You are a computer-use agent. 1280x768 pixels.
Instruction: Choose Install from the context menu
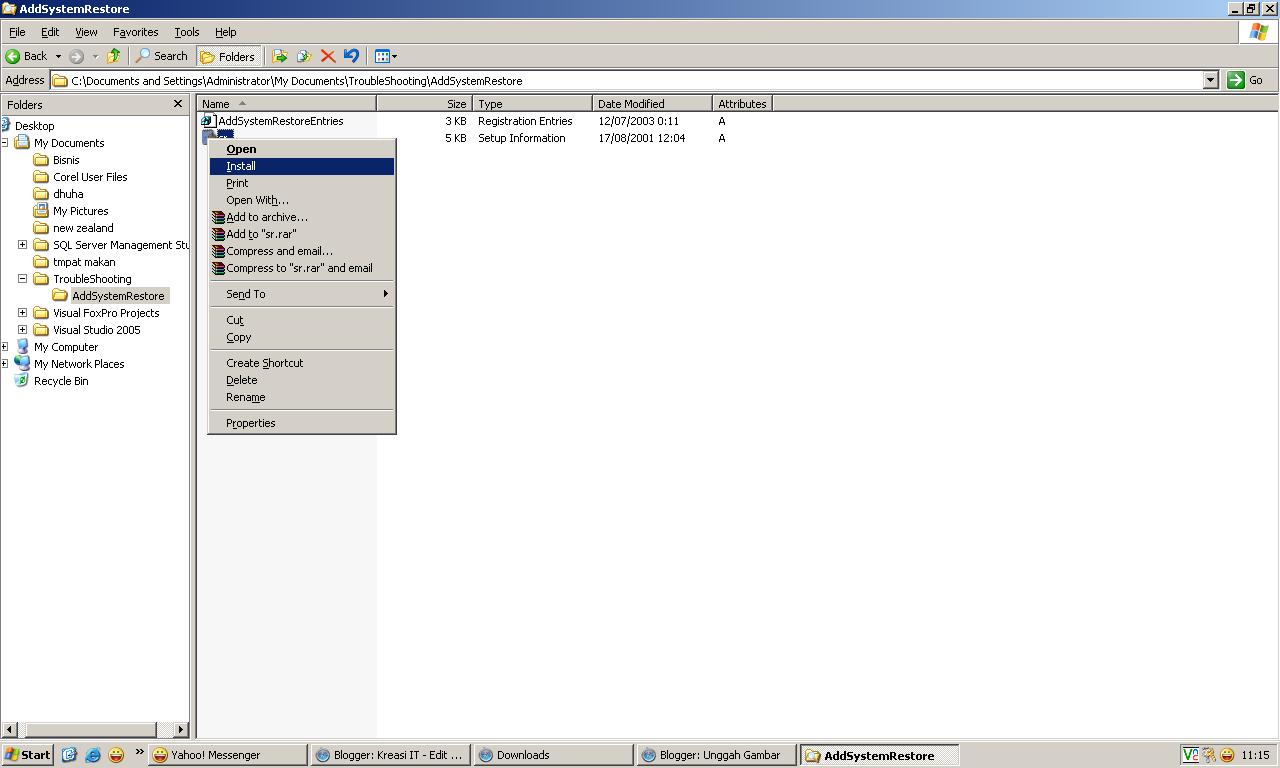coord(302,166)
